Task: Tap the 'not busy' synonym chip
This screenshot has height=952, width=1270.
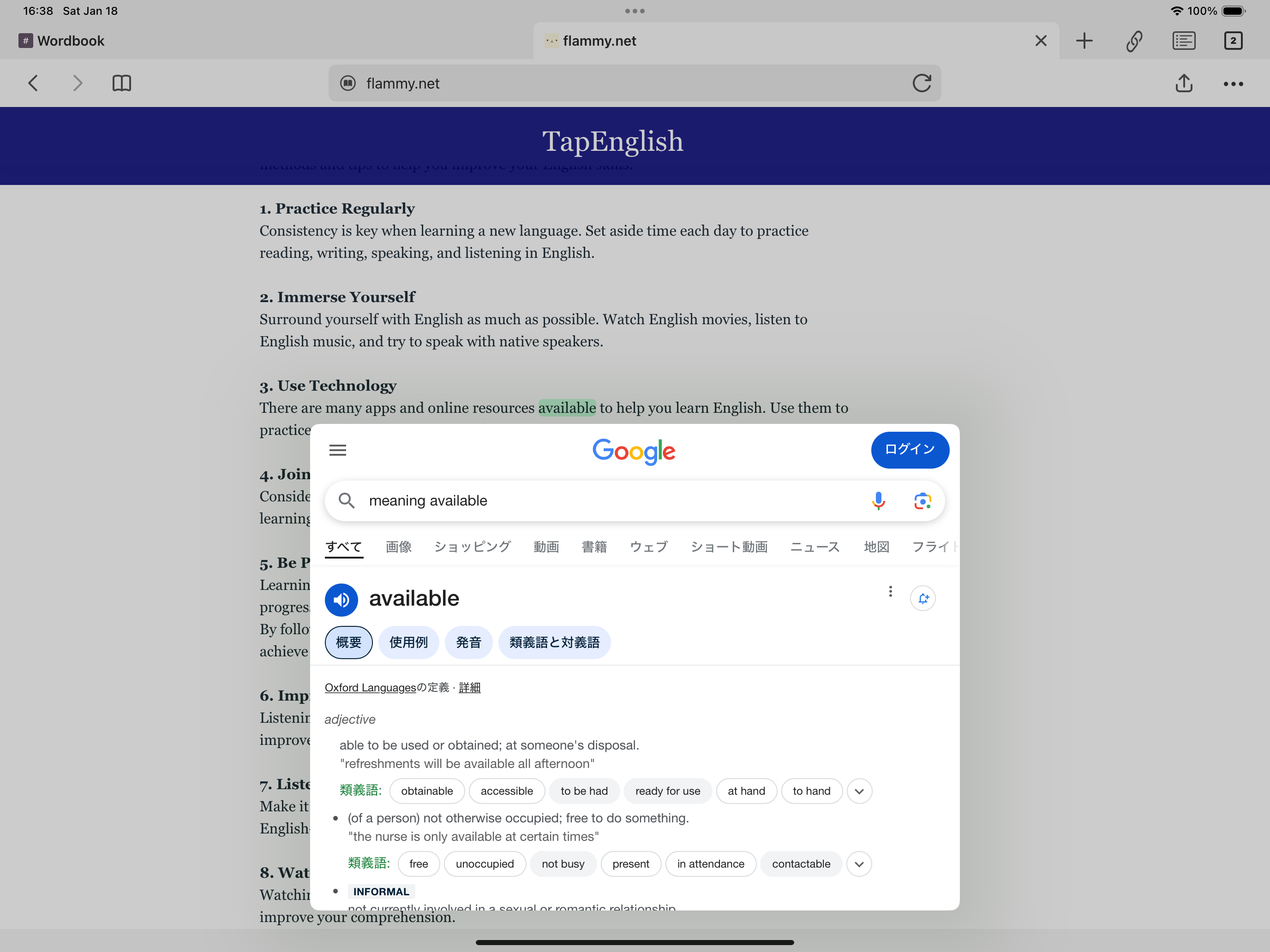Action: coord(563,864)
